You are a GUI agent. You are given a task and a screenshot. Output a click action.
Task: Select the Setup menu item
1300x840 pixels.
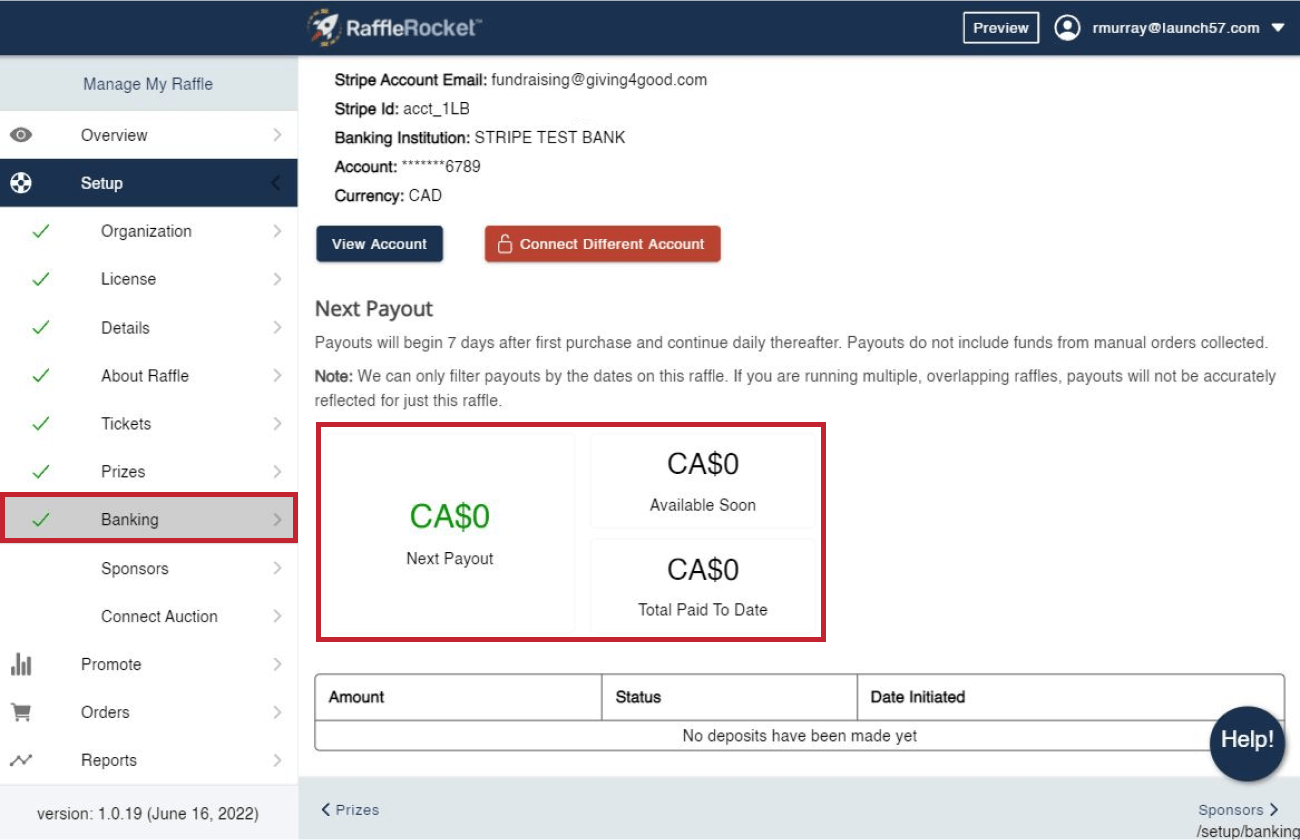[148, 183]
